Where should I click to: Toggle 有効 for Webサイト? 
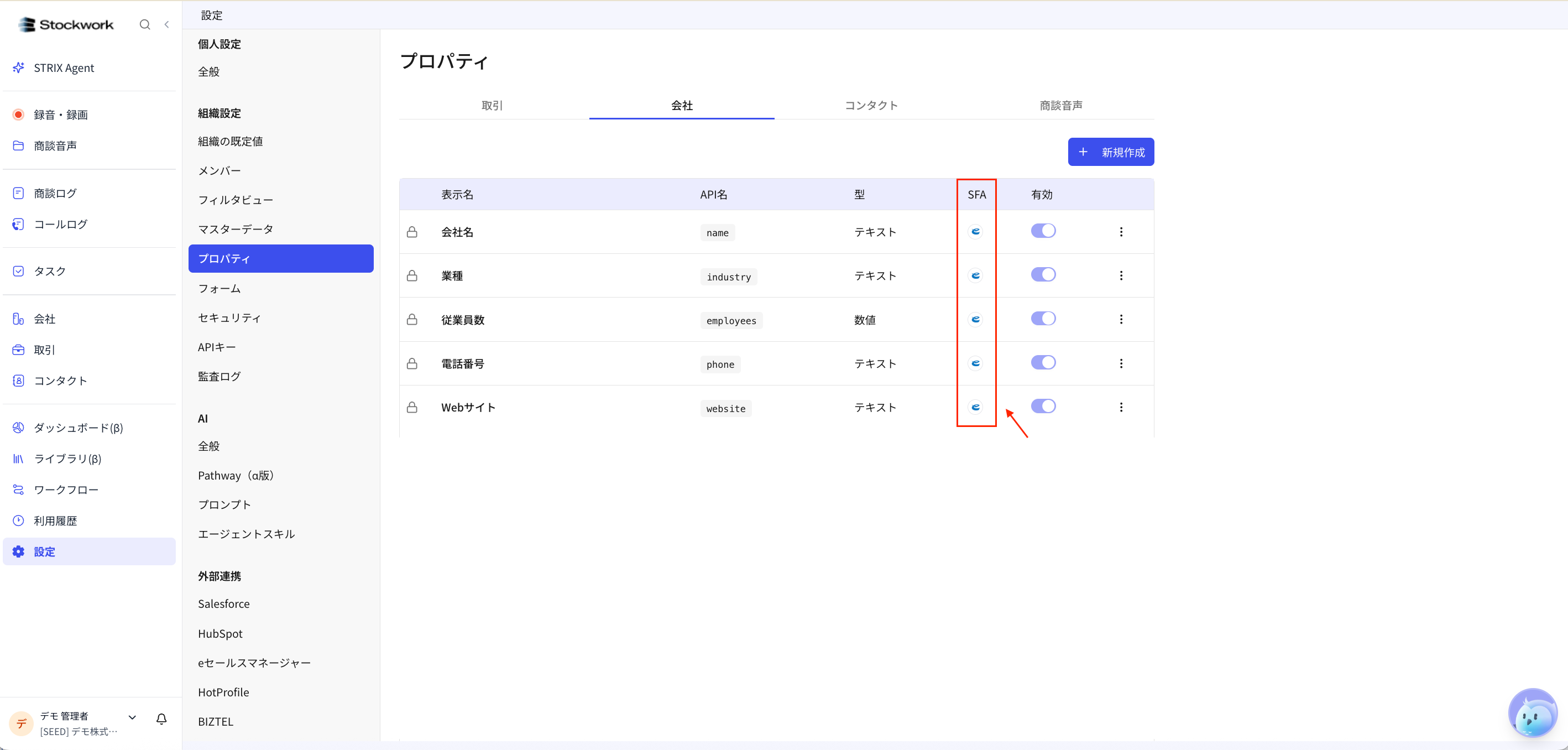point(1043,406)
